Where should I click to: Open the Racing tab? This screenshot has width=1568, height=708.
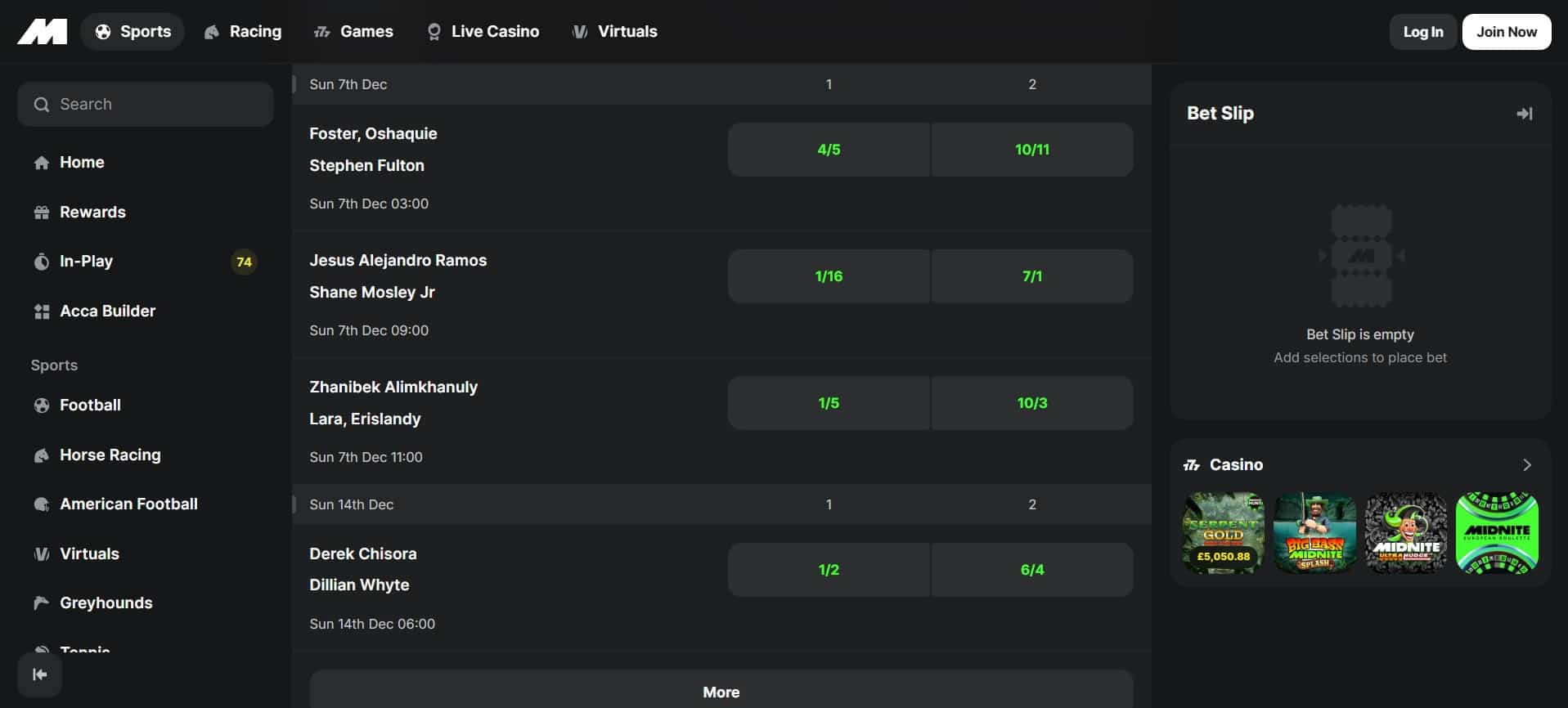coord(243,32)
